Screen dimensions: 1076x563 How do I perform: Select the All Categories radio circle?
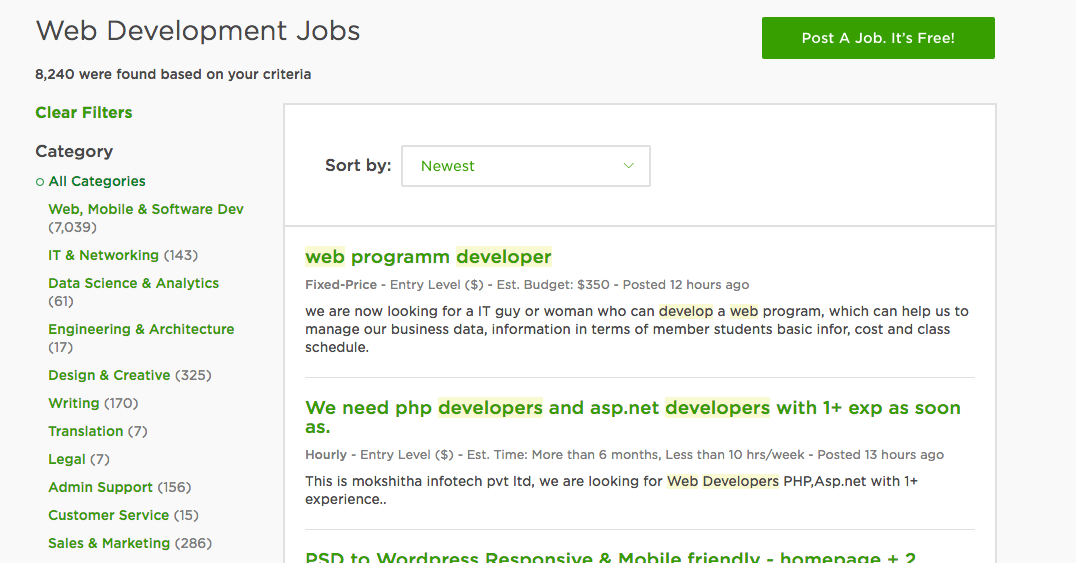[40, 182]
